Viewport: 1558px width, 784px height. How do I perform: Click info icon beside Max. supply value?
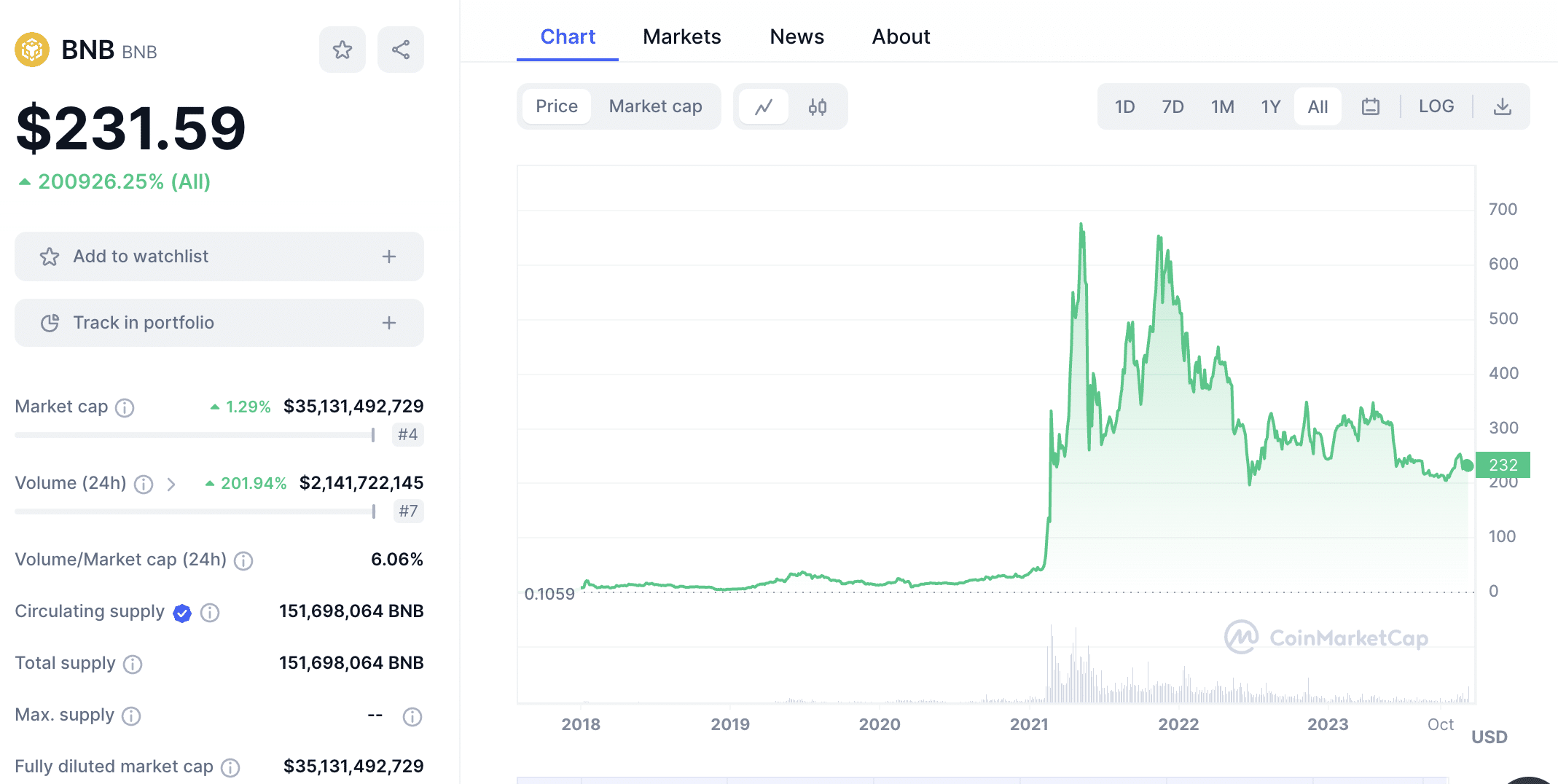[412, 717]
